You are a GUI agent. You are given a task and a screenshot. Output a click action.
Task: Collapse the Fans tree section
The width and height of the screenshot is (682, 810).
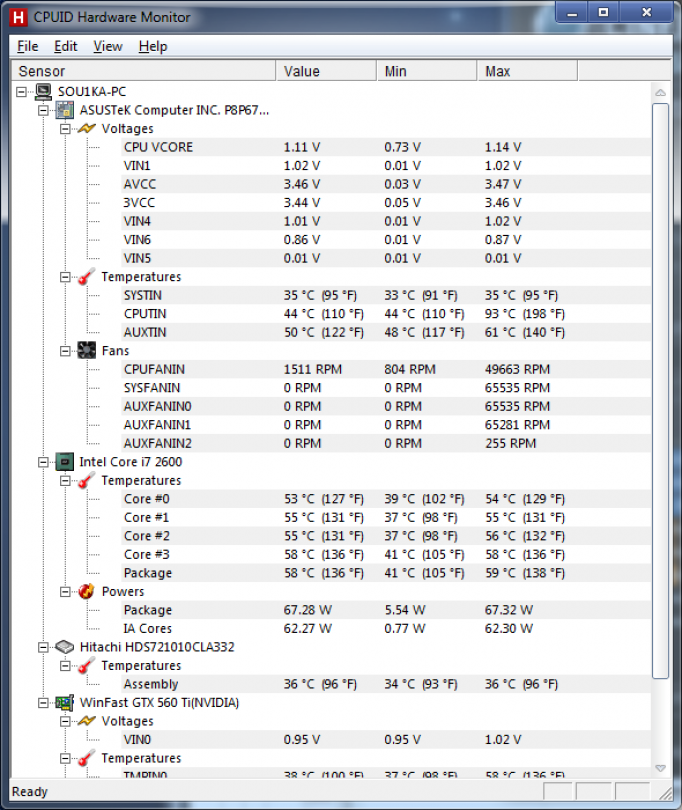click(65, 351)
